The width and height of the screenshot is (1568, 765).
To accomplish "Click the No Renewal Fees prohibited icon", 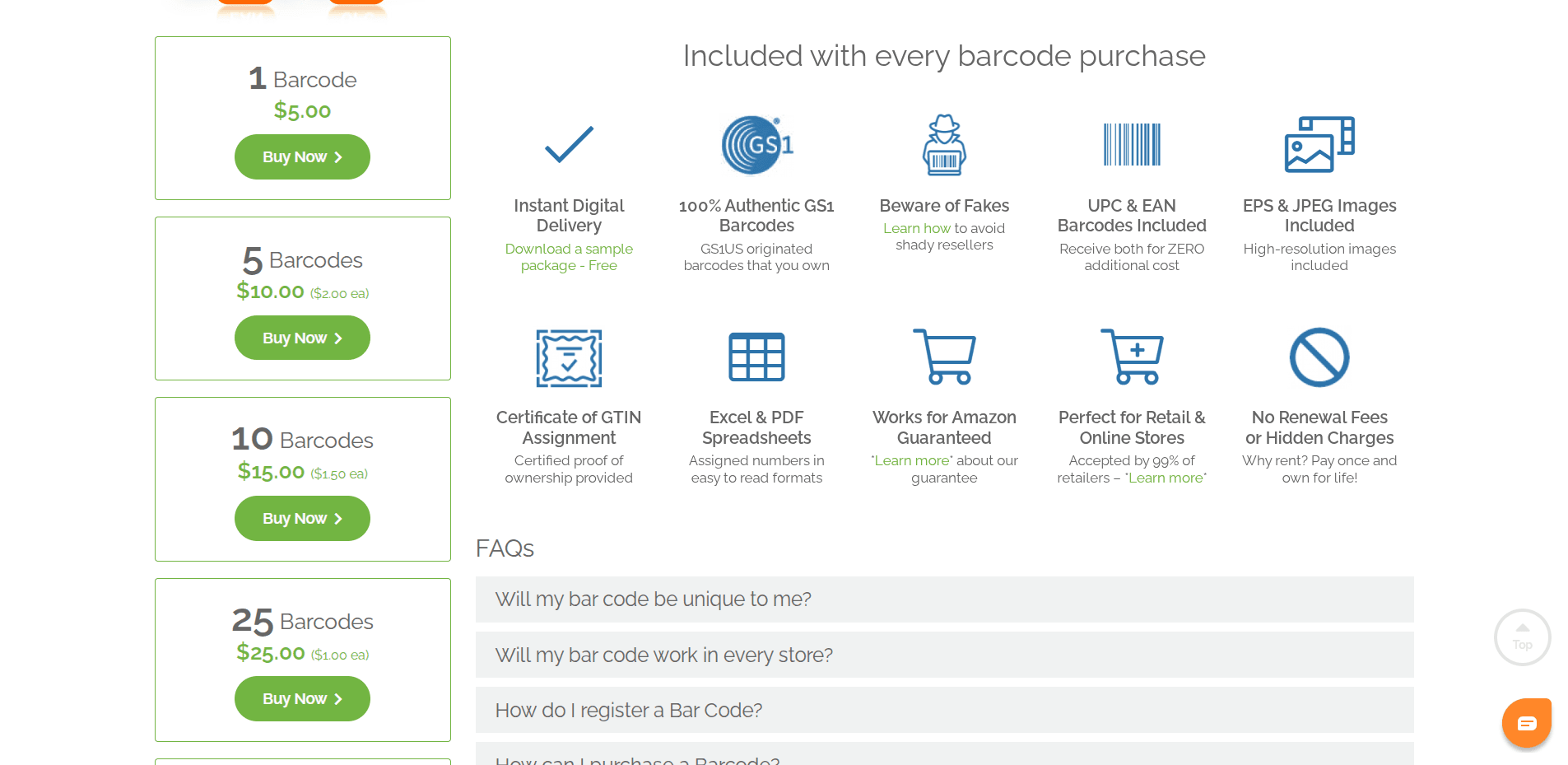I will (1319, 357).
